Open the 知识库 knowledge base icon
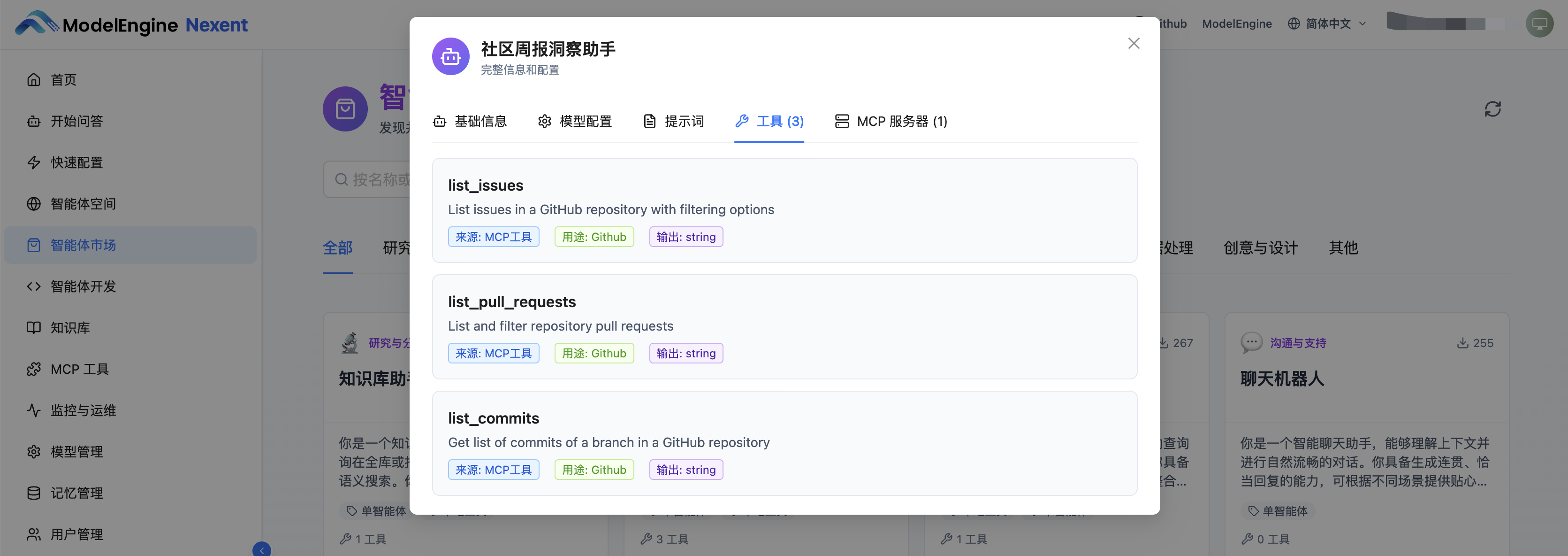The image size is (1568, 556). [34, 328]
